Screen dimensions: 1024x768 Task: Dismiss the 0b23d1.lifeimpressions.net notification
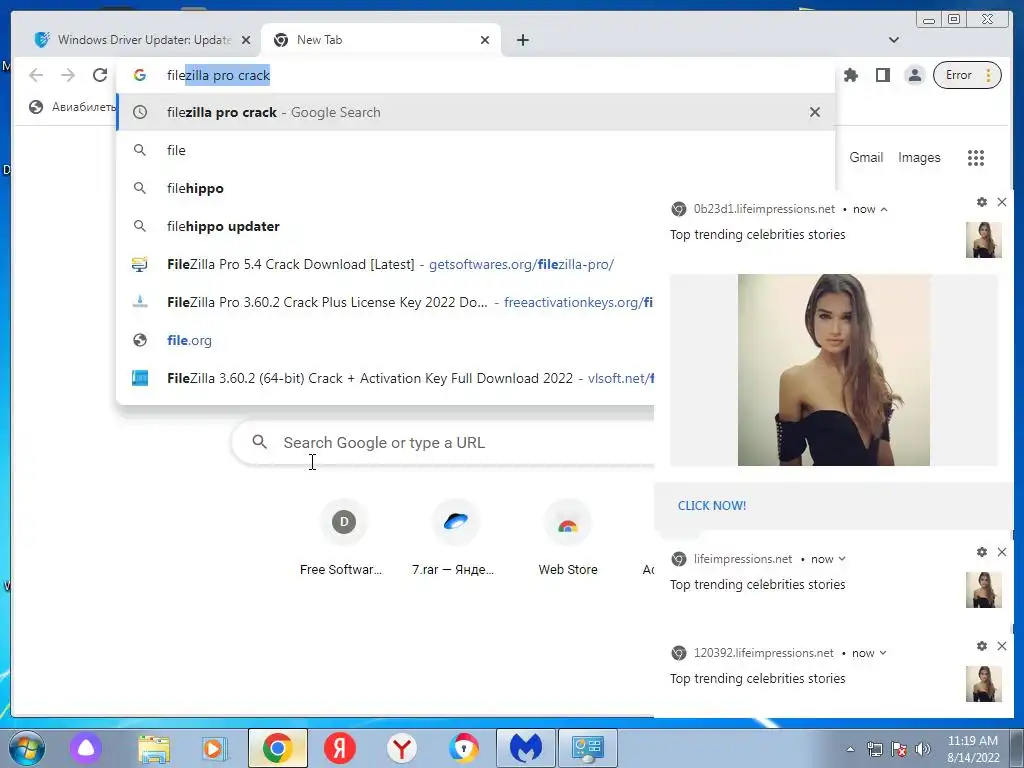(1002, 202)
